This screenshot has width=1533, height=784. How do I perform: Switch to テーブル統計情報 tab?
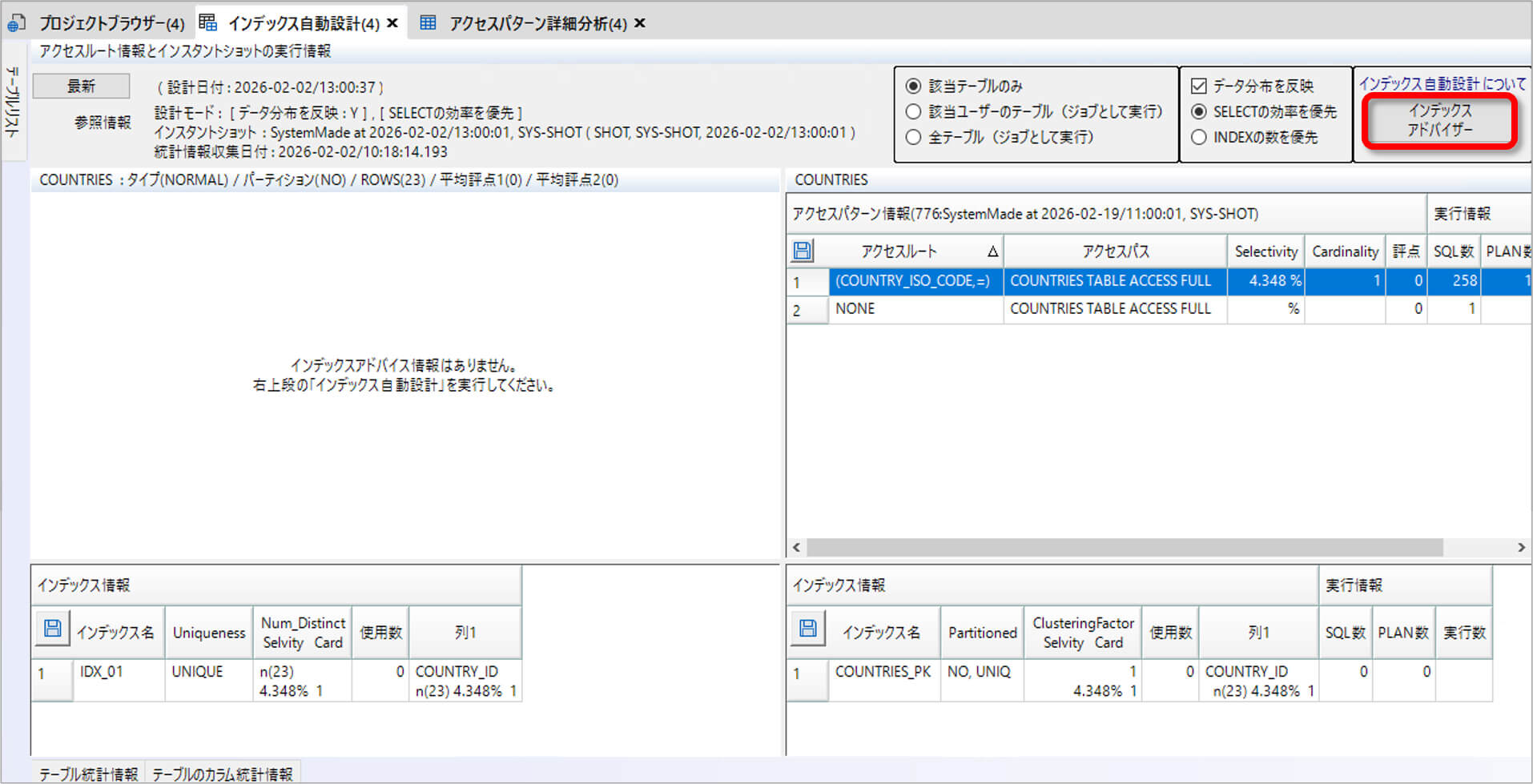pos(88,774)
